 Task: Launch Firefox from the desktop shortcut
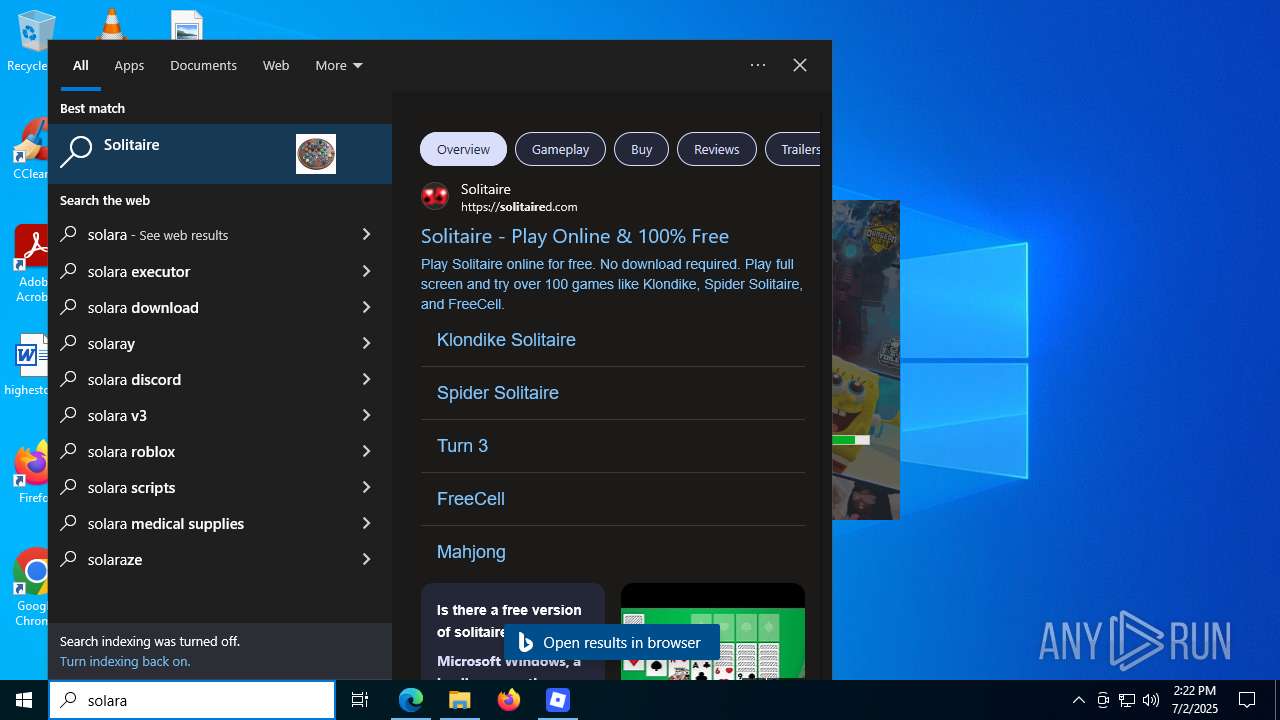click(32, 473)
